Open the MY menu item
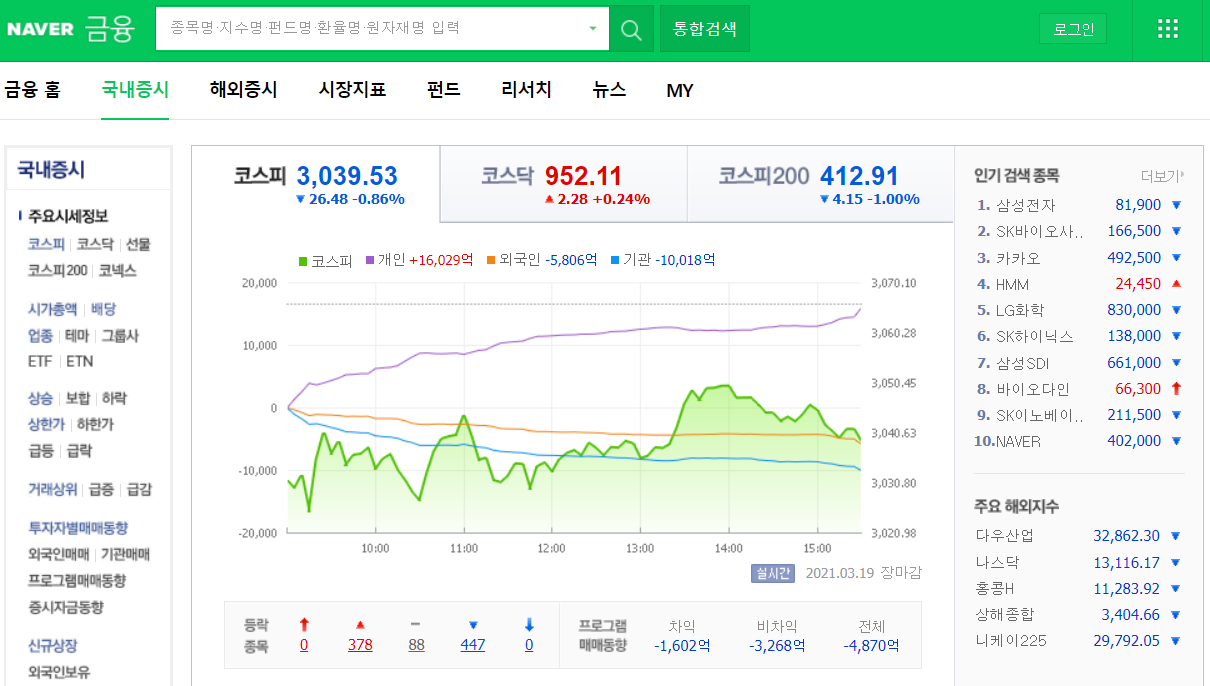This screenshot has width=1210, height=686. [x=680, y=91]
